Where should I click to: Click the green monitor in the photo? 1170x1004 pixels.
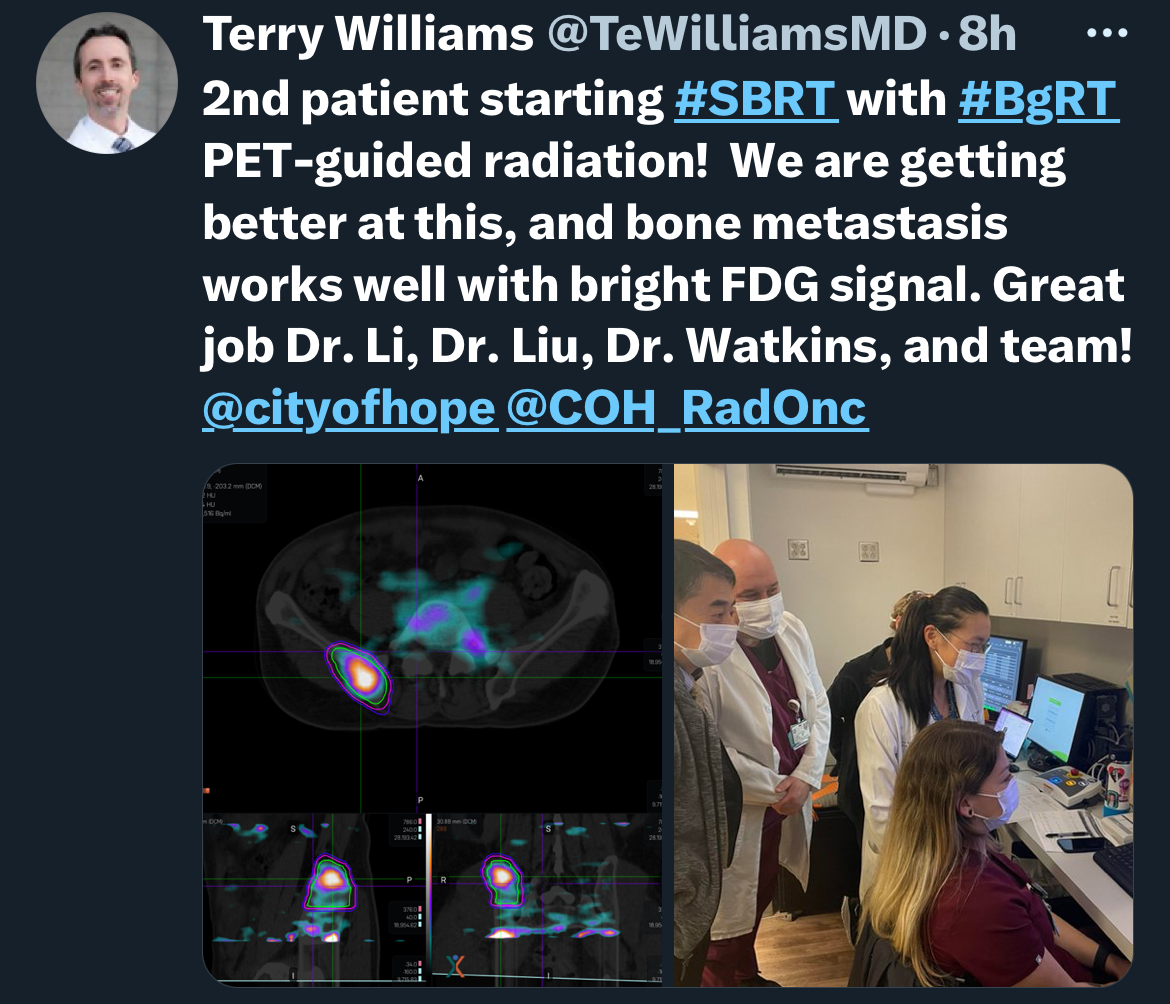pos(1056,715)
